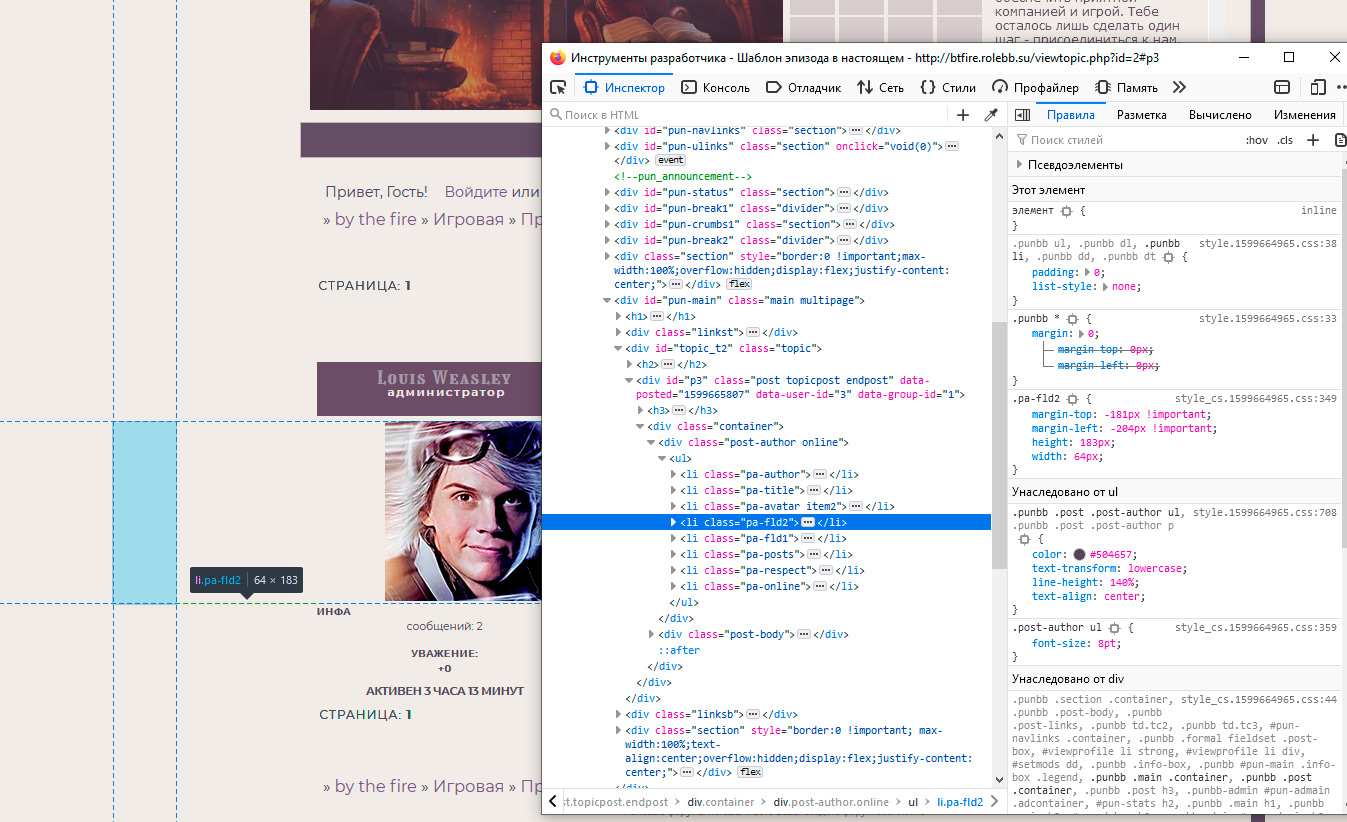The image size is (1347, 822).
Task: Toggle responsive design mode icon
Action: pyautogui.click(x=1318, y=87)
